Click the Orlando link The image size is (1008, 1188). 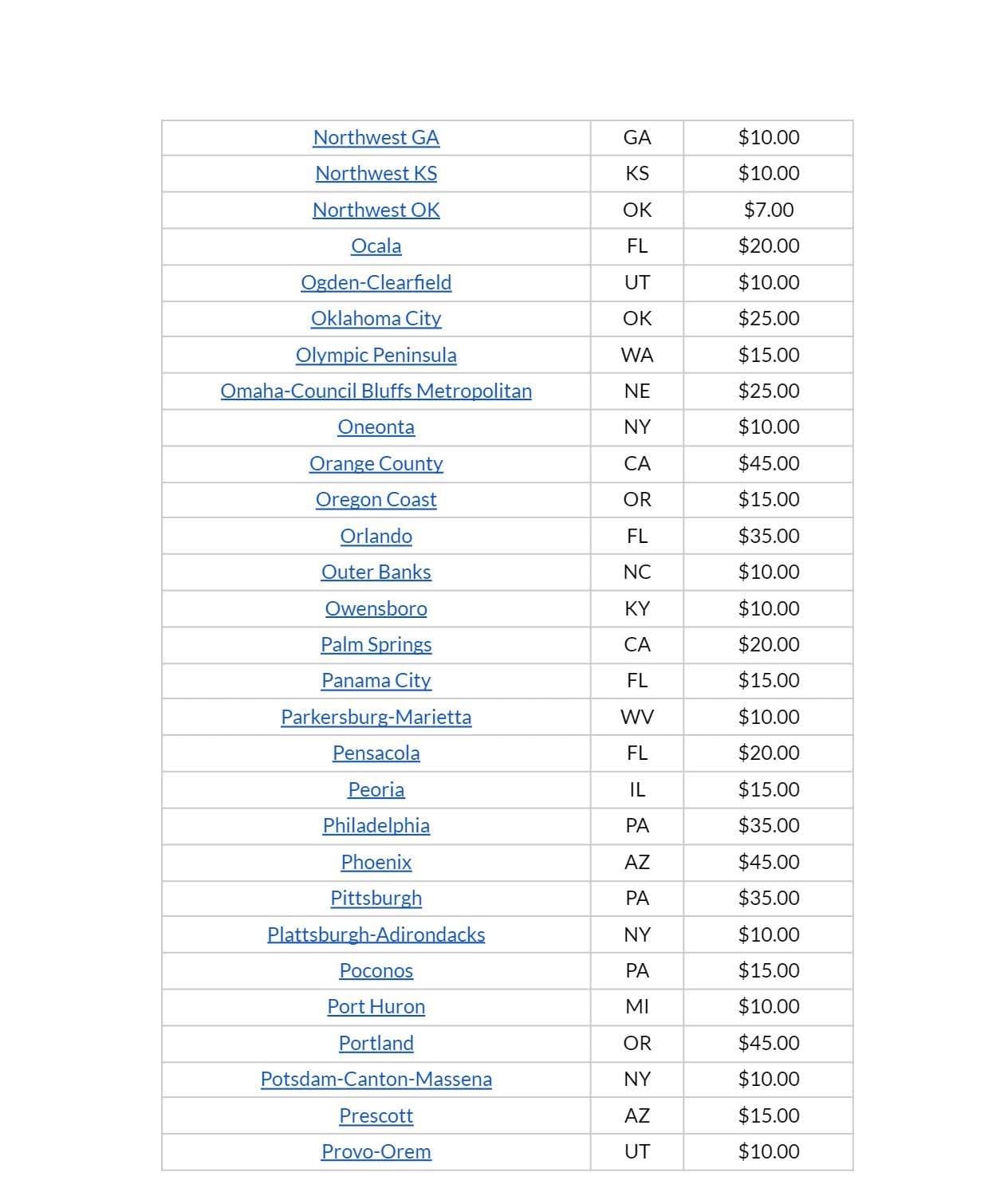pos(376,536)
